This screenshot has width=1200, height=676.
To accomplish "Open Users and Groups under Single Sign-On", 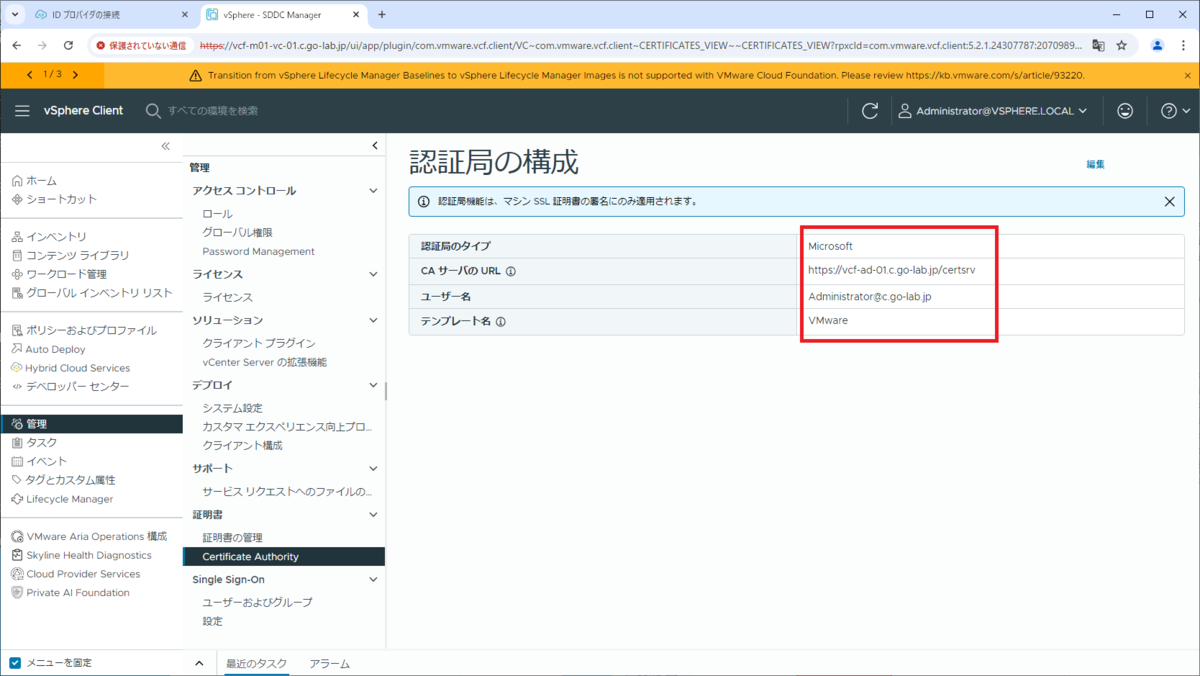I will [x=257, y=603].
